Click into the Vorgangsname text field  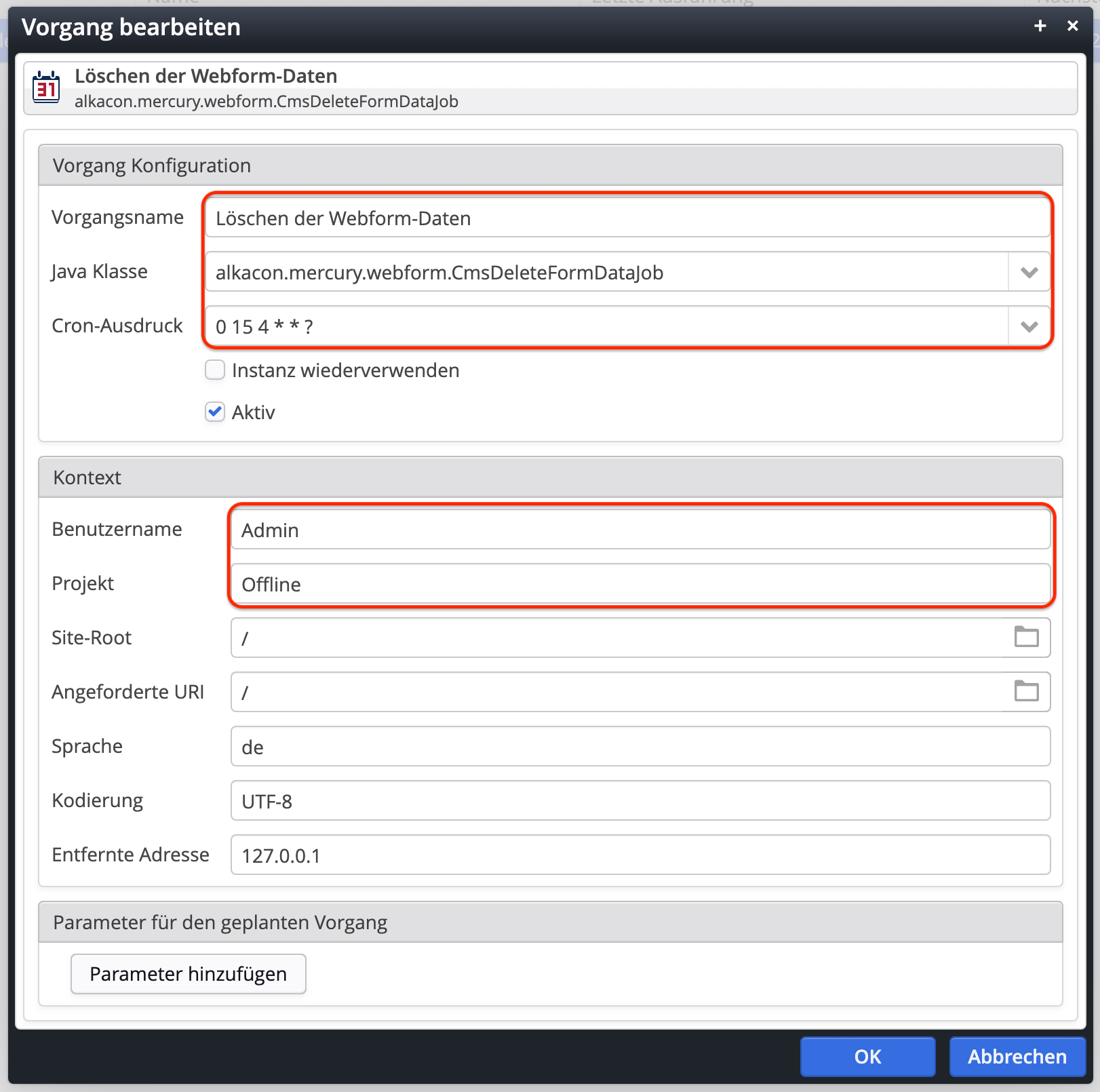[x=627, y=218]
